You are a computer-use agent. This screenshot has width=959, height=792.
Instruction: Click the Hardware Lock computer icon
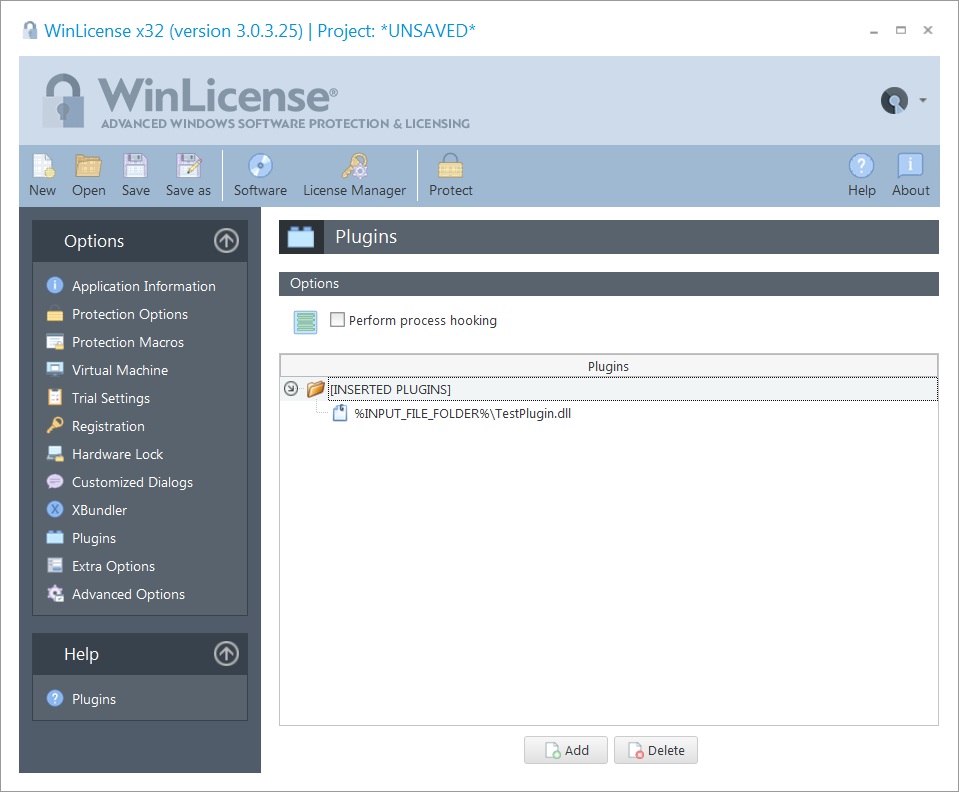click(x=55, y=453)
